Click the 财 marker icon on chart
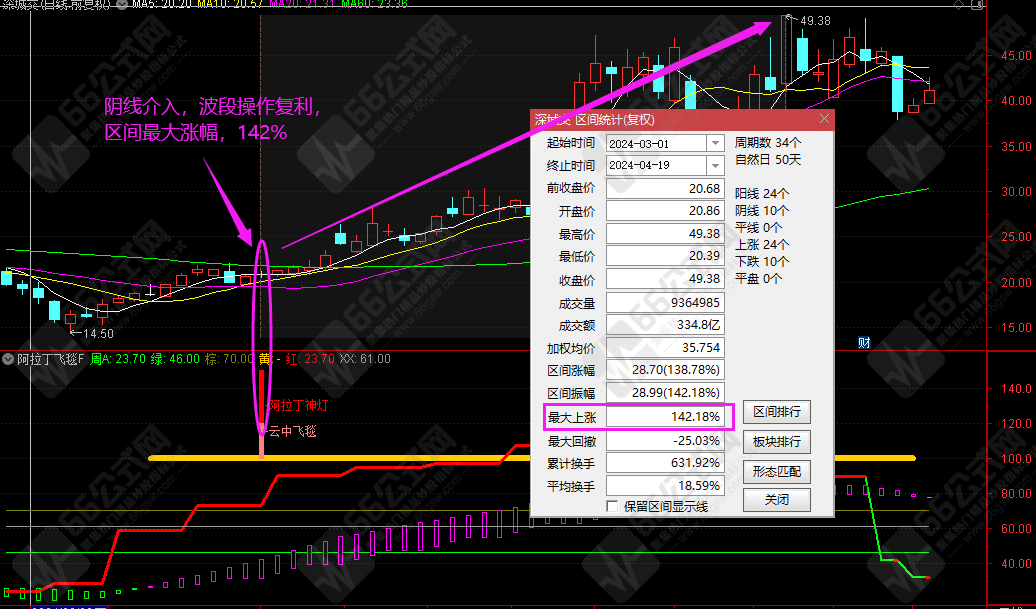1036x609 pixels. [864, 343]
